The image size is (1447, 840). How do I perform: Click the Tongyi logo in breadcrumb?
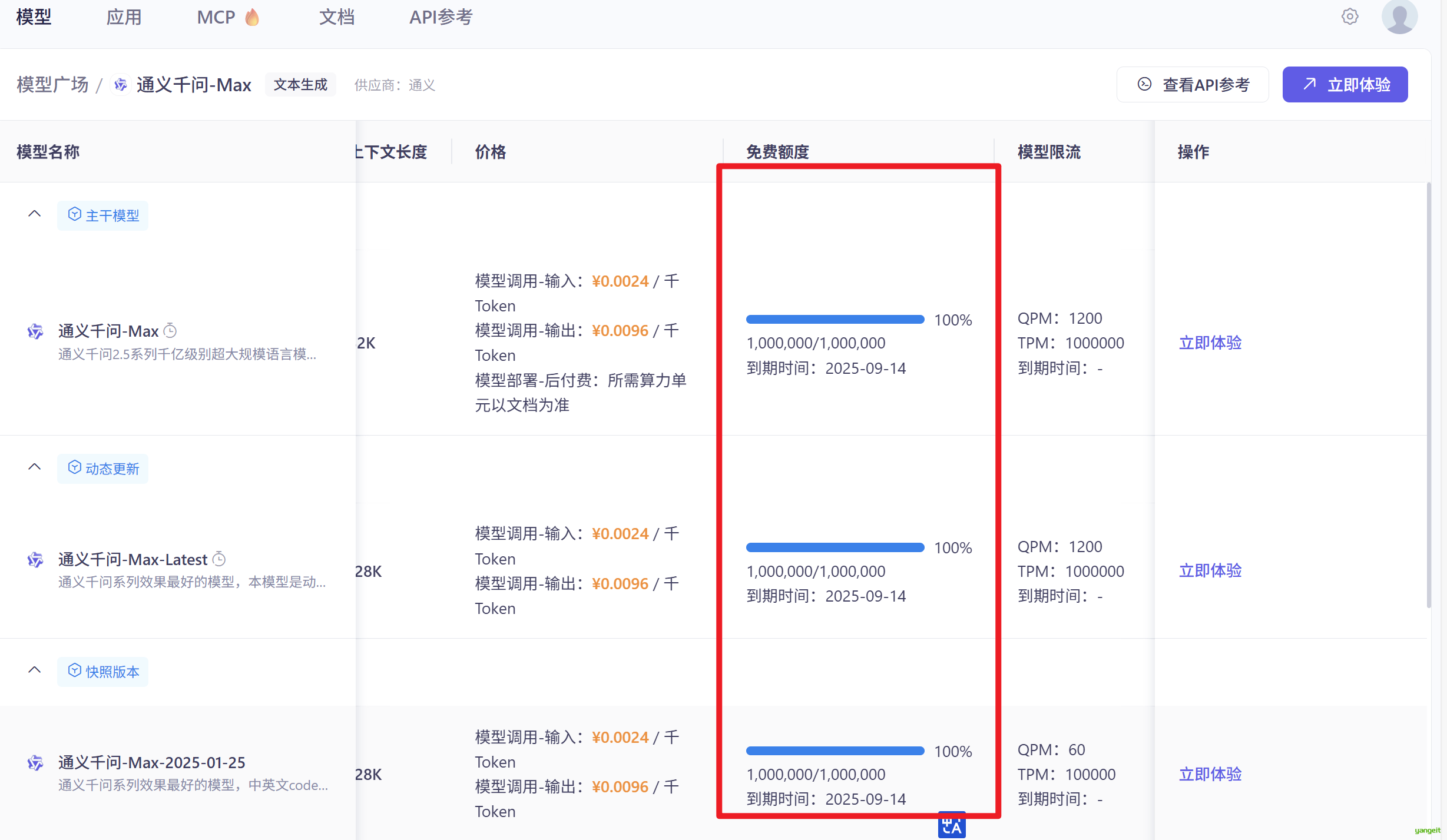click(x=121, y=85)
